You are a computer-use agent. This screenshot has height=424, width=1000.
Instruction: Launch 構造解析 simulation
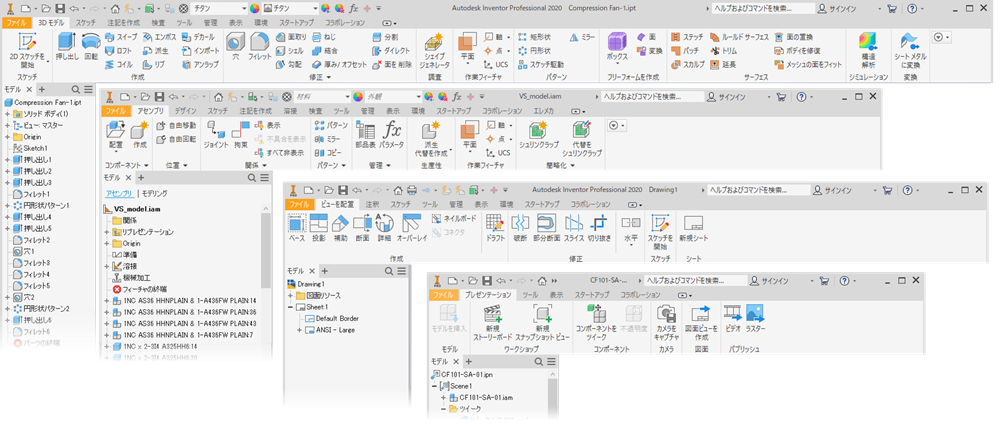coord(867,50)
